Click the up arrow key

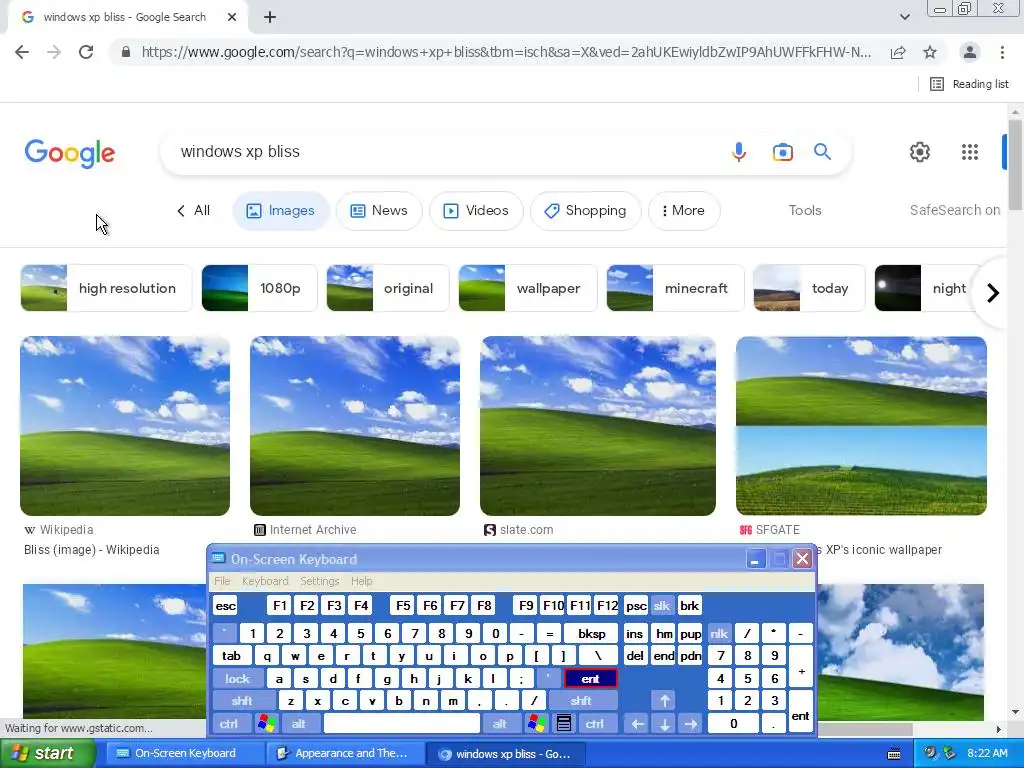(x=664, y=701)
